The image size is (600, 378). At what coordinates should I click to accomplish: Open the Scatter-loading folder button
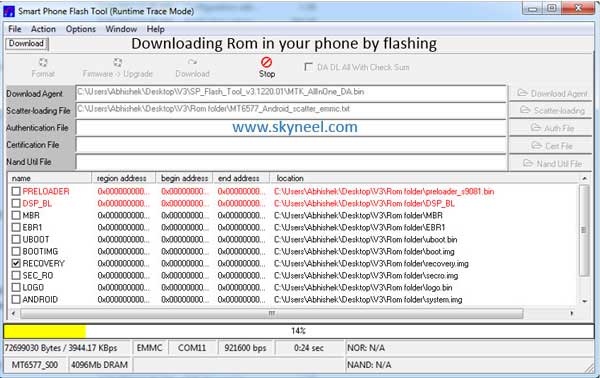click(x=551, y=111)
